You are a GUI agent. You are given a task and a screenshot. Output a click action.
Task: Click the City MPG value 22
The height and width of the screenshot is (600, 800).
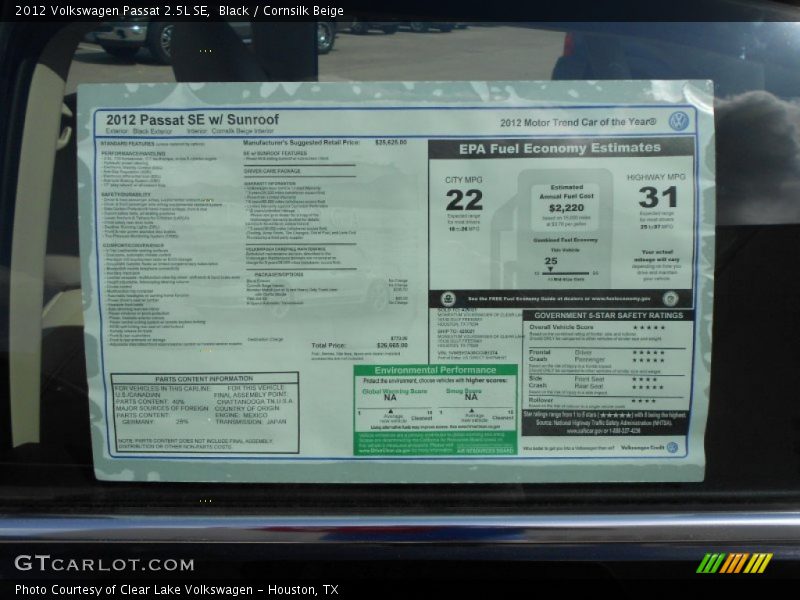coord(464,200)
